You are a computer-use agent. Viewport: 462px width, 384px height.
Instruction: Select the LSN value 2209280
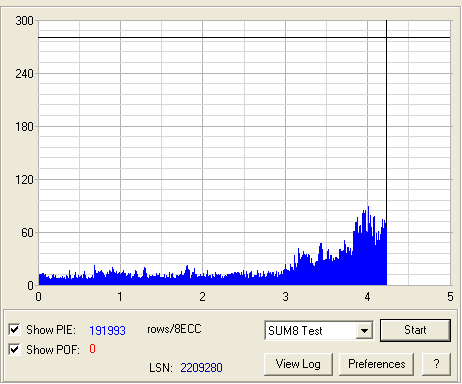[201, 368]
